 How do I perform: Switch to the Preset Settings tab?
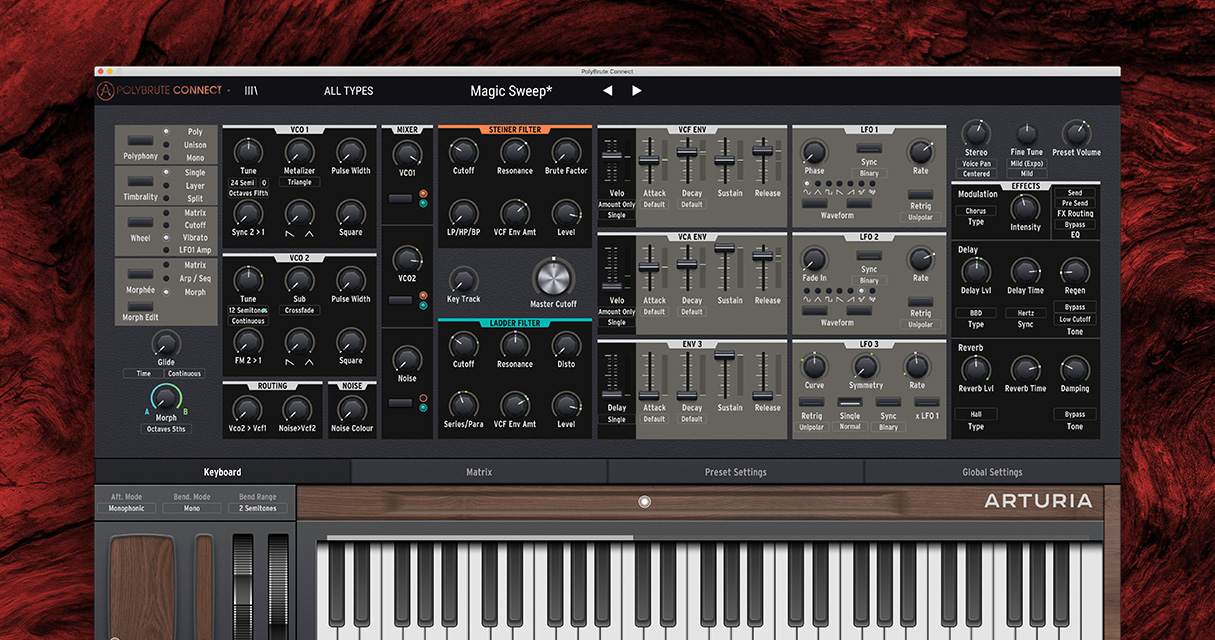pos(736,472)
